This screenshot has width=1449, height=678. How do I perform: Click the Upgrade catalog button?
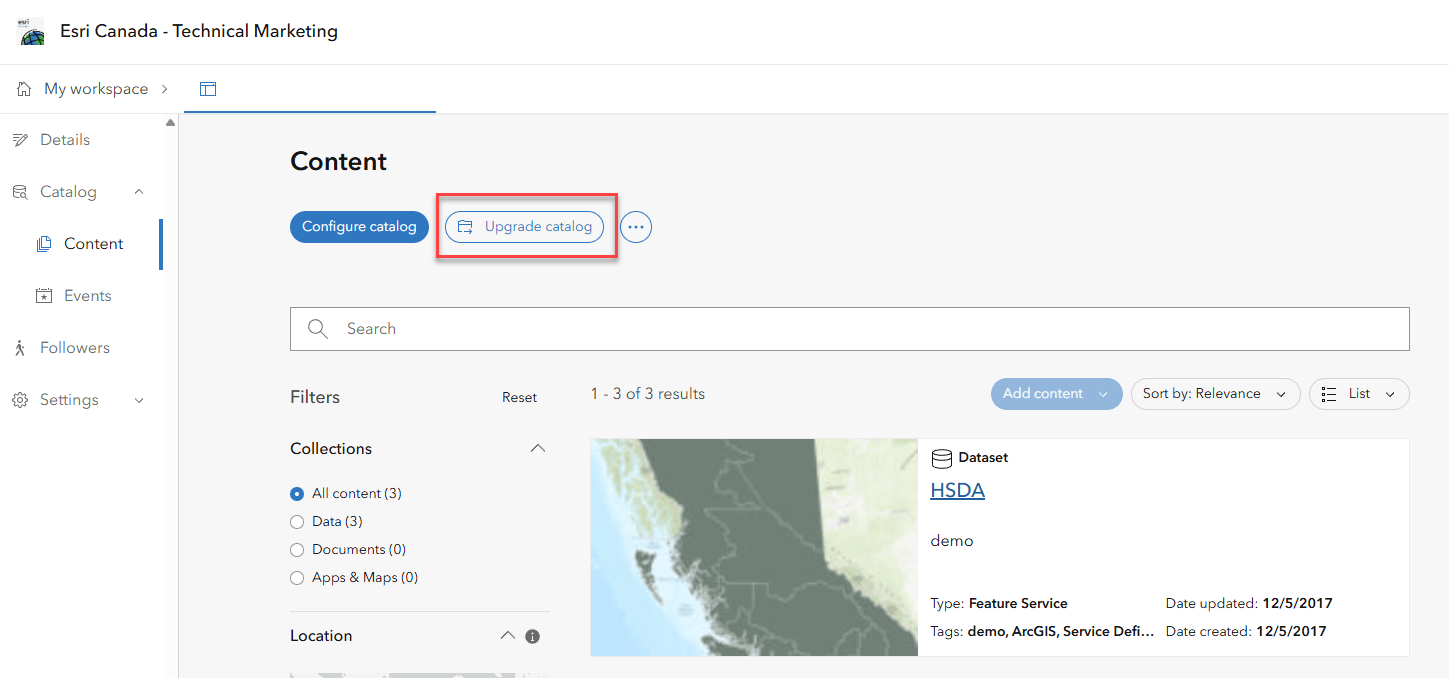tap(524, 227)
